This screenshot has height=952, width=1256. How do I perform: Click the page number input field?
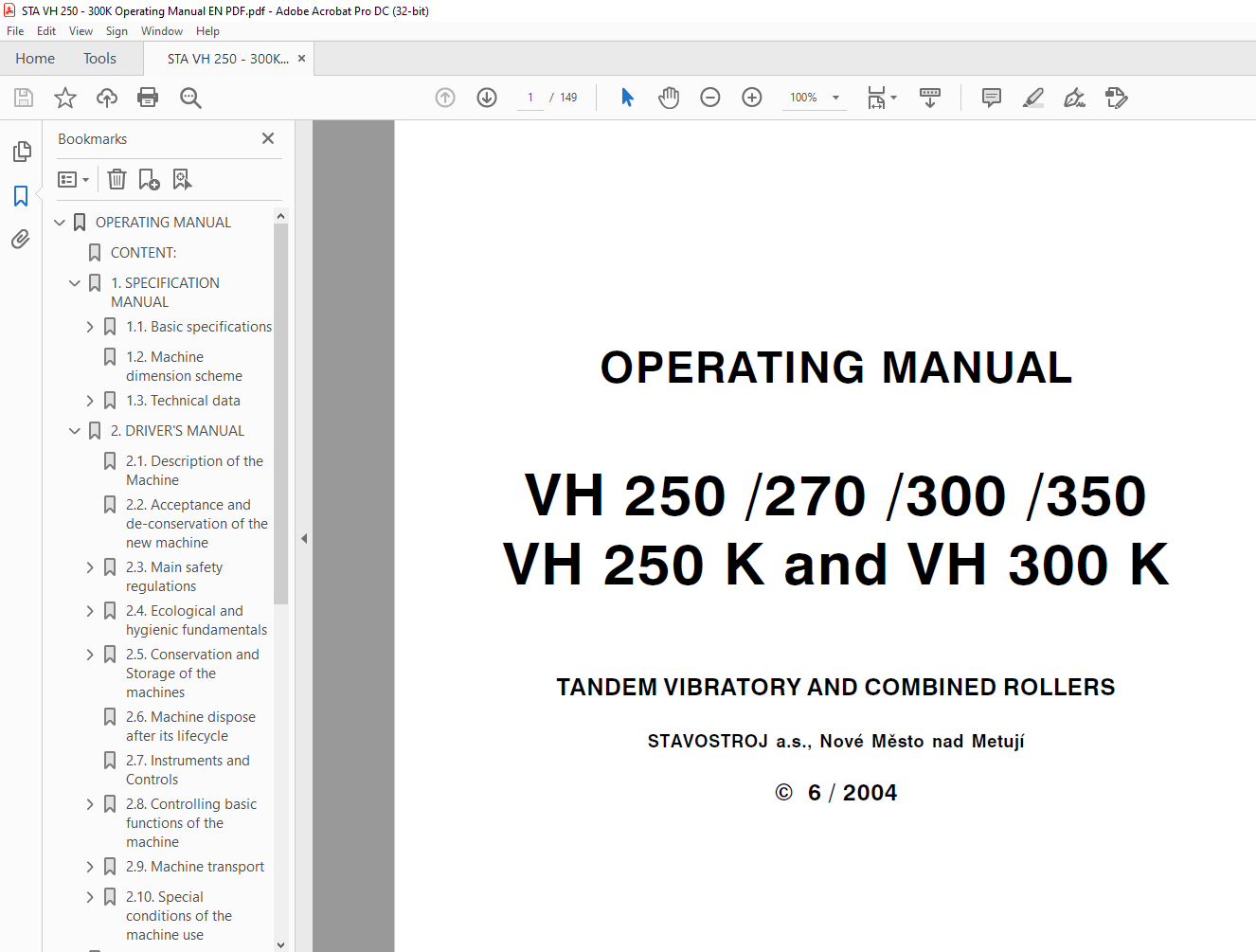coord(530,98)
